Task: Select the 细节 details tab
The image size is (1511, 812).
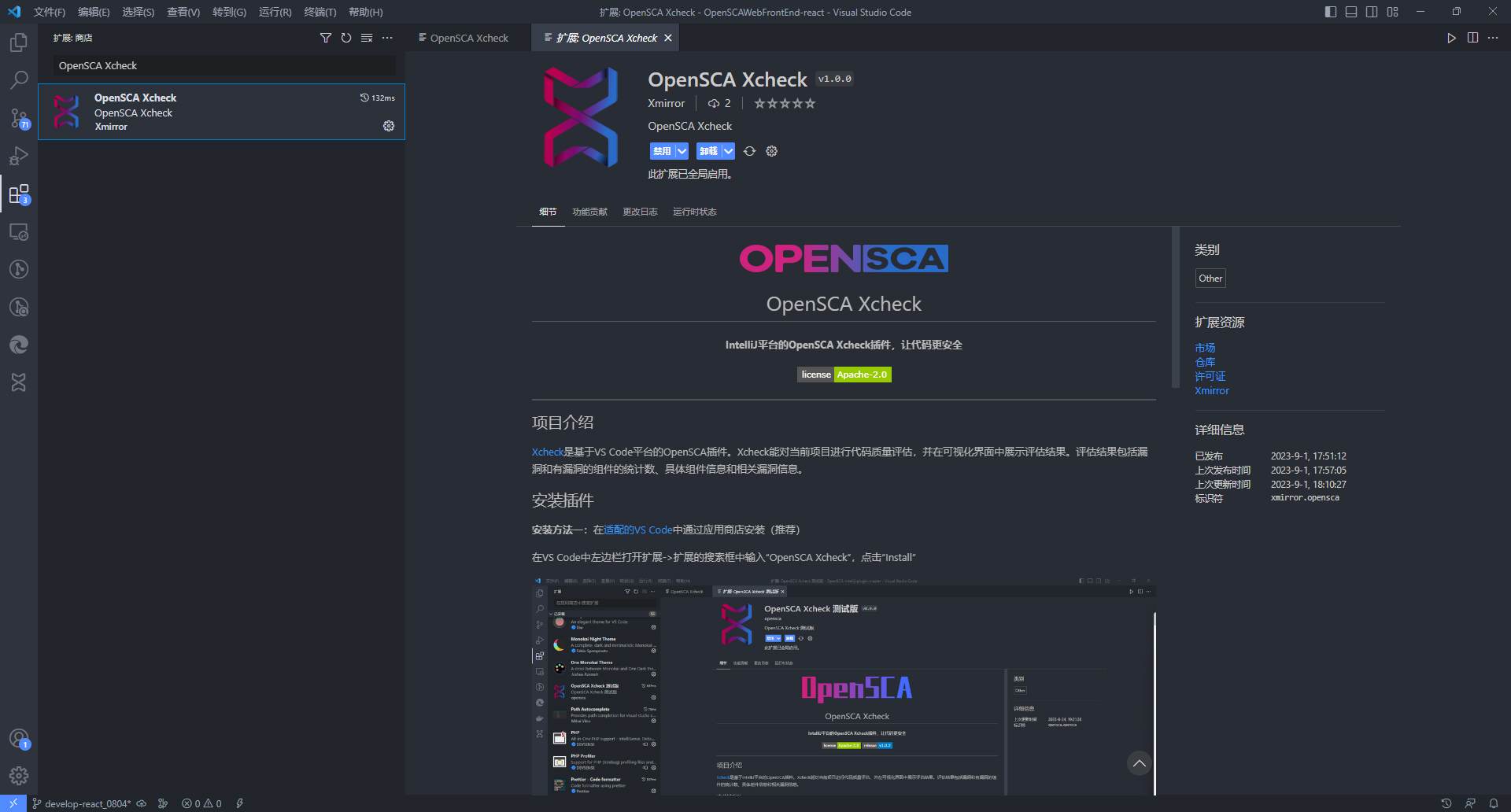Action: click(548, 212)
